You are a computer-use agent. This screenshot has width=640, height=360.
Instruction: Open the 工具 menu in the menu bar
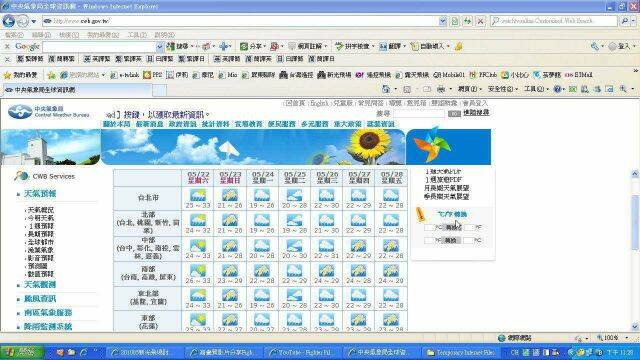pos(137,35)
